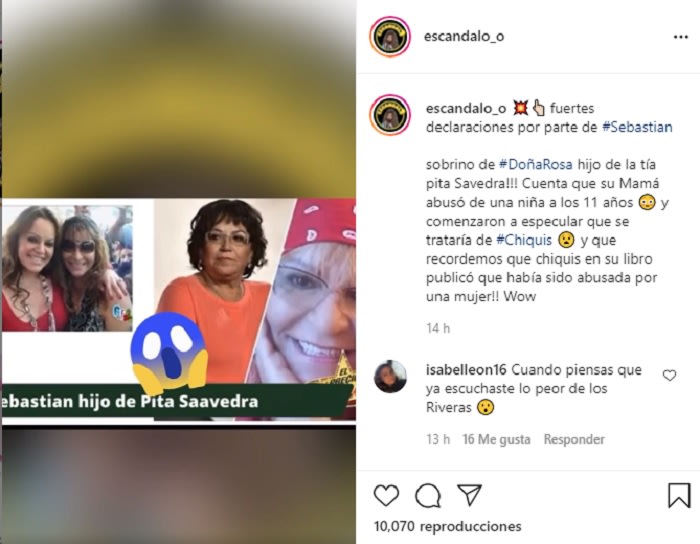Open the comment speech bubble icon
Image resolution: width=700 pixels, height=544 pixels.
pyautogui.click(x=428, y=496)
